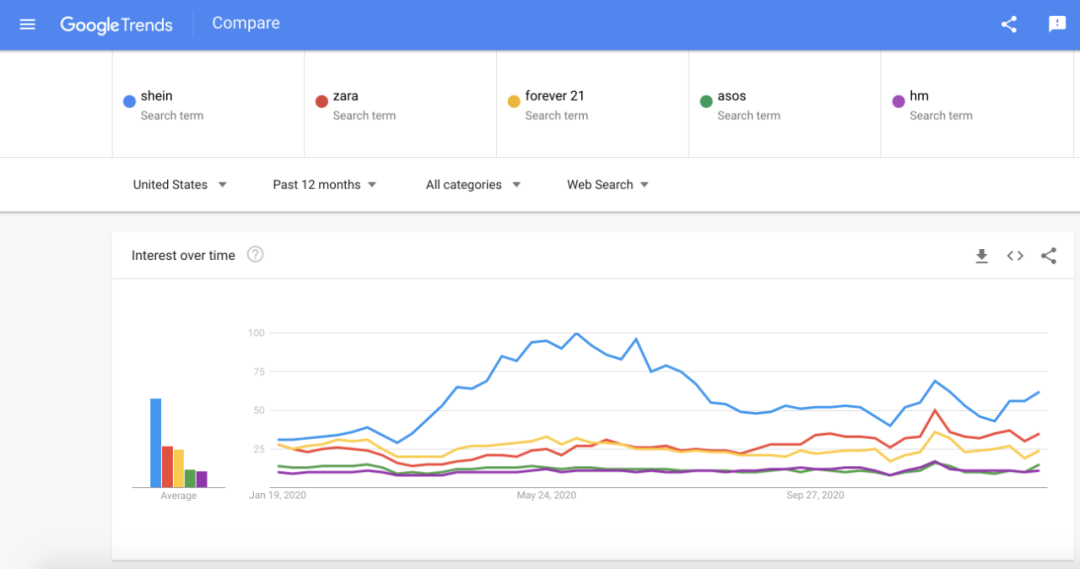Click the Interest over time heading
The image size is (1080, 569).
click(183, 256)
